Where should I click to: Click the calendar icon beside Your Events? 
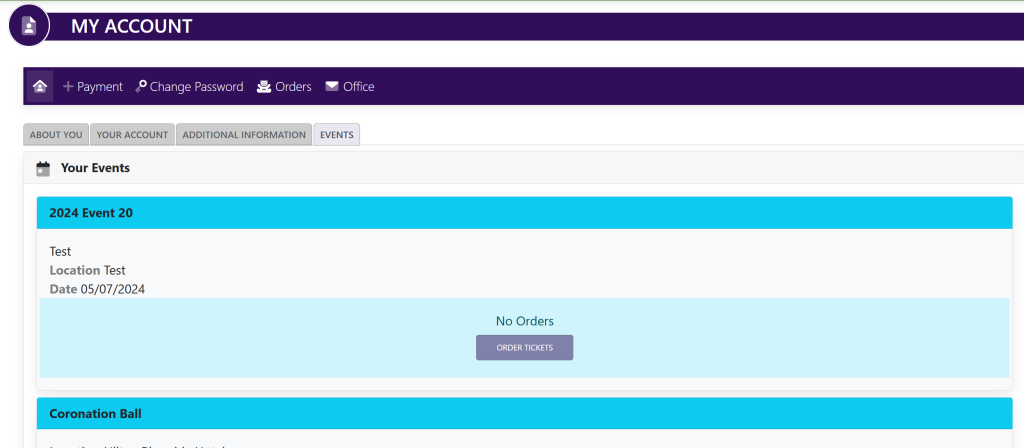point(43,168)
